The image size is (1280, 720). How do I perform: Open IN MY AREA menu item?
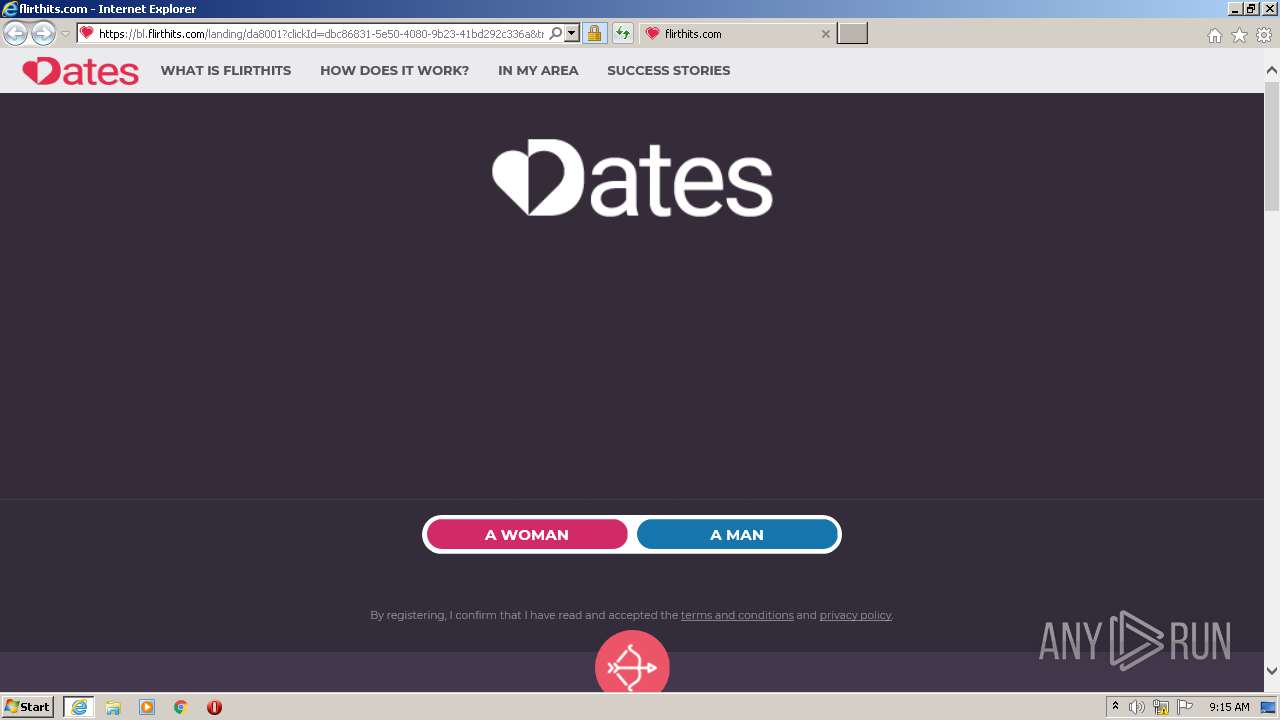538,71
